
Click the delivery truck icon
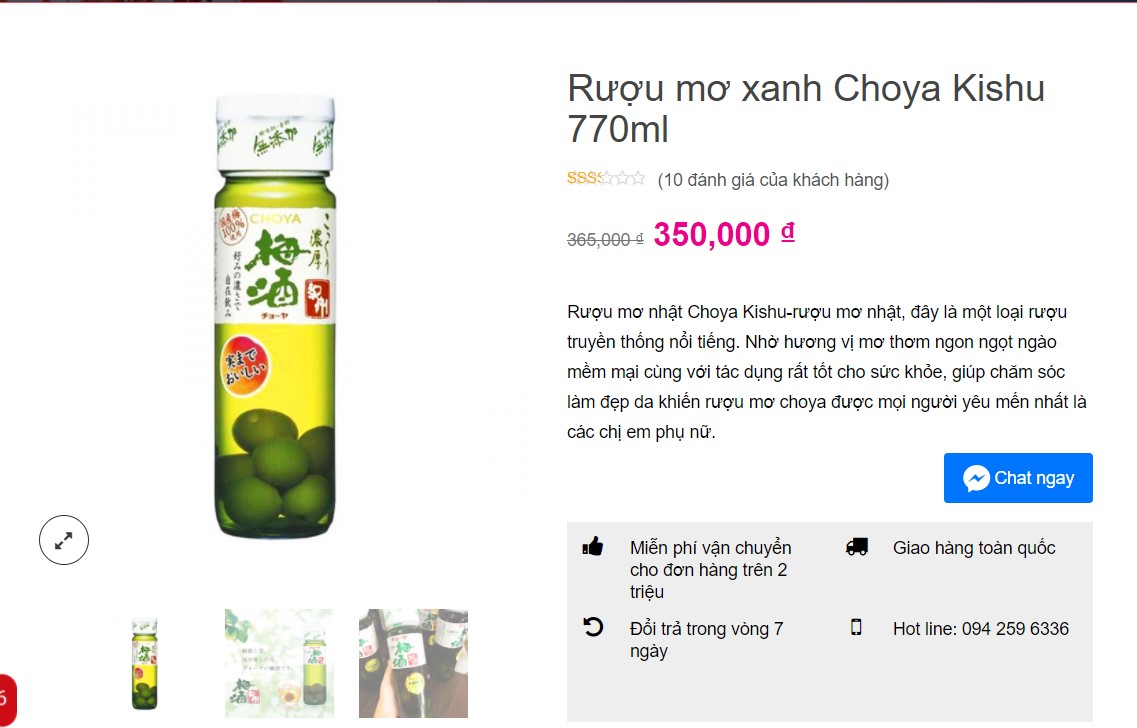click(856, 547)
